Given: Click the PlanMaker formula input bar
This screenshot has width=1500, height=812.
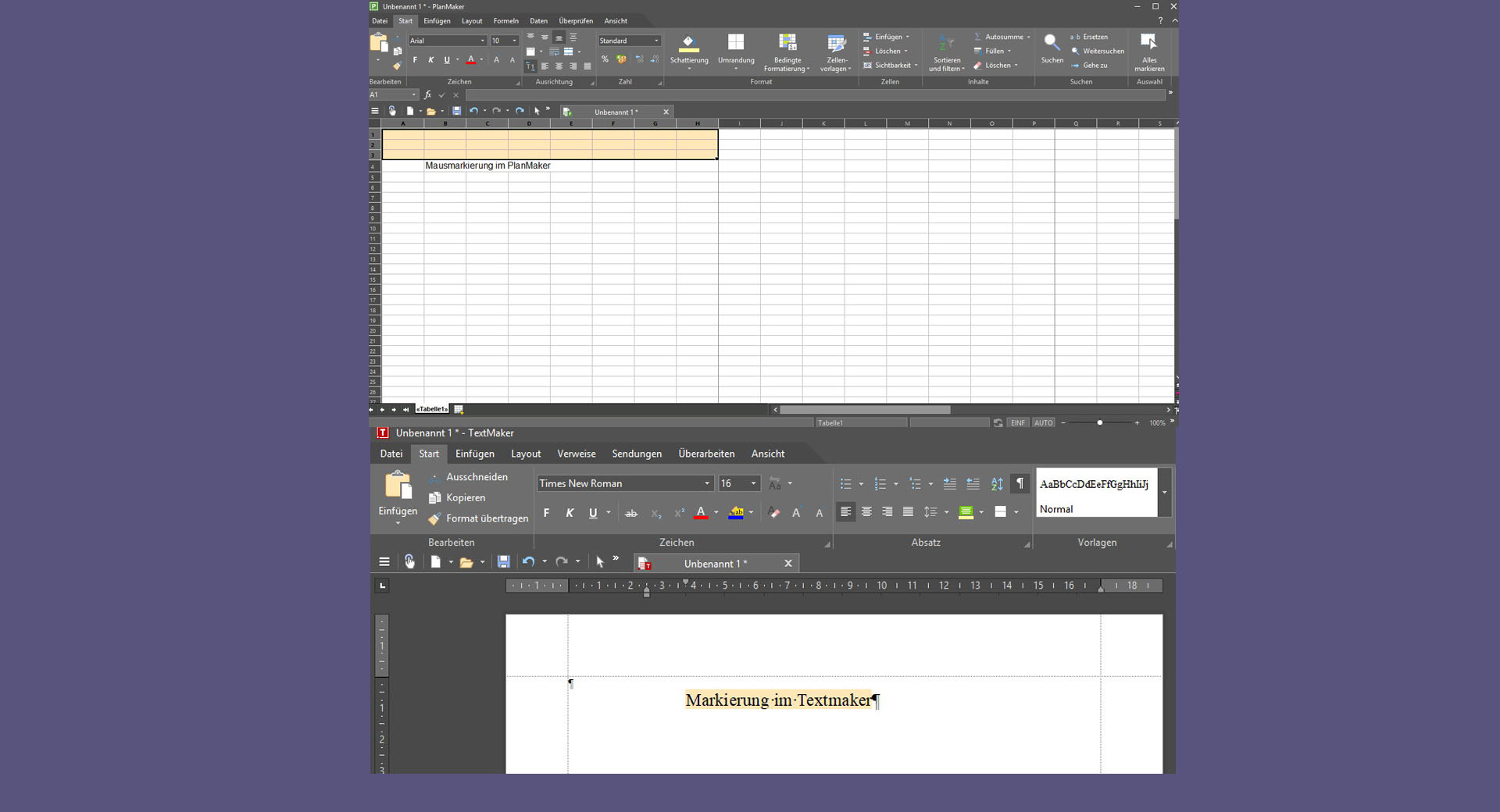Looking at the screenshot, I should coord(815,95).
